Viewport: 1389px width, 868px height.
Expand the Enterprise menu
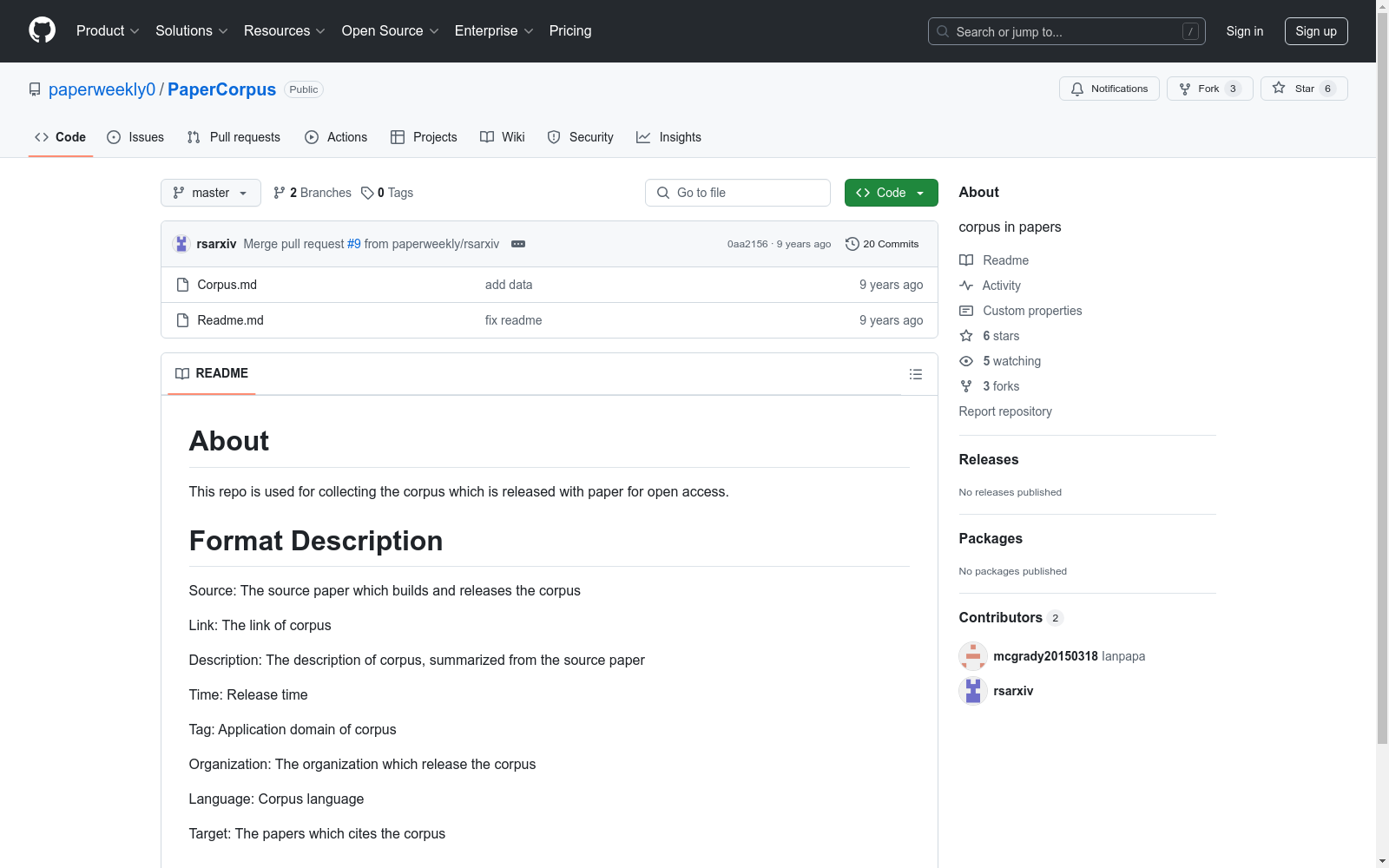point(494,31)
